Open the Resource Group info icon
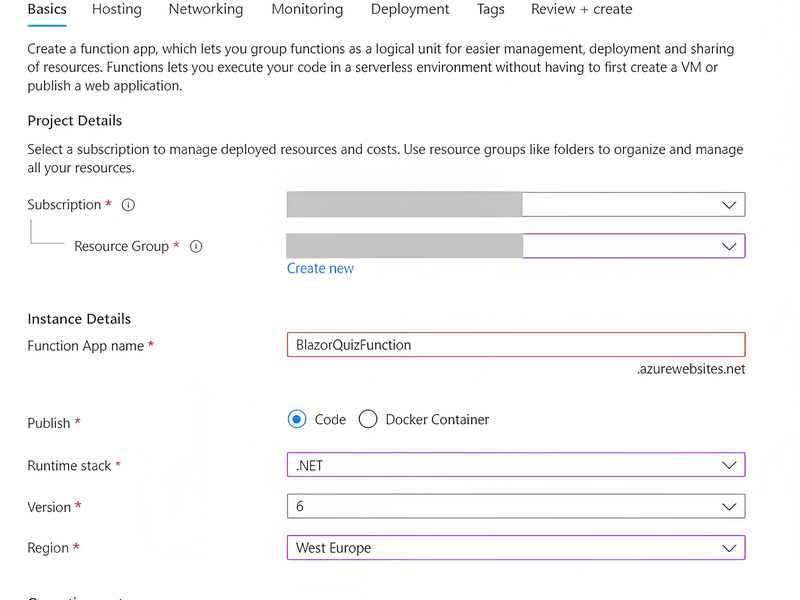Viewport: 800px width, 600px height. [x=196, y=246]
